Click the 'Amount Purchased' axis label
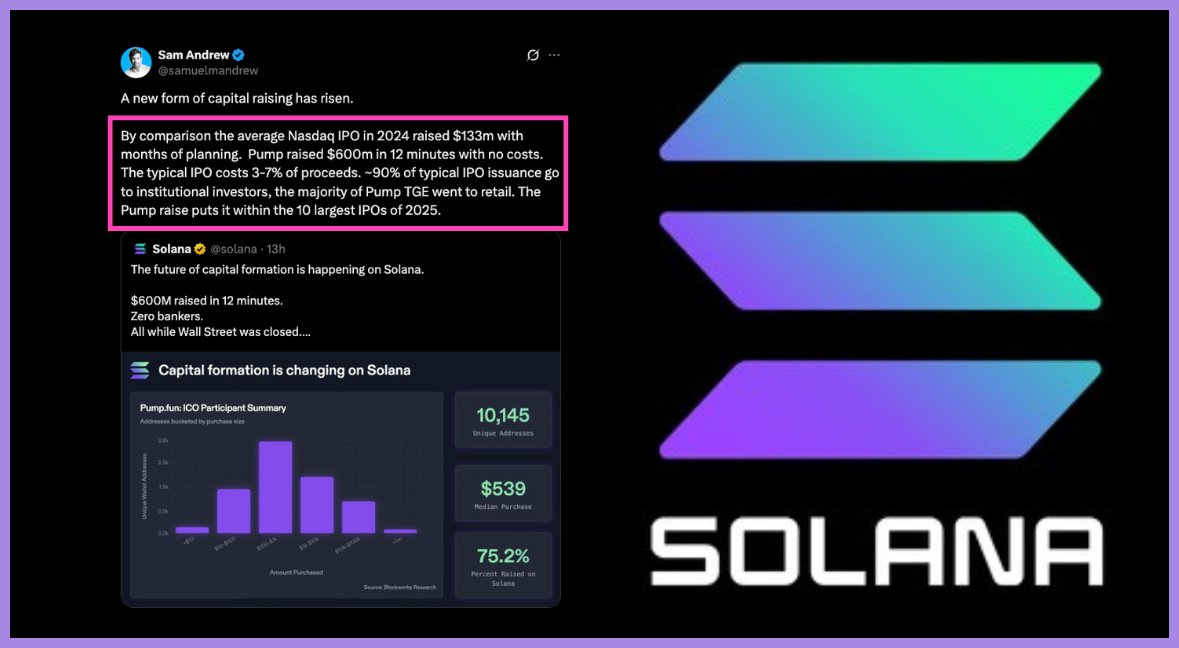Screen dimensions: 1179x648 tap(296, 573)
